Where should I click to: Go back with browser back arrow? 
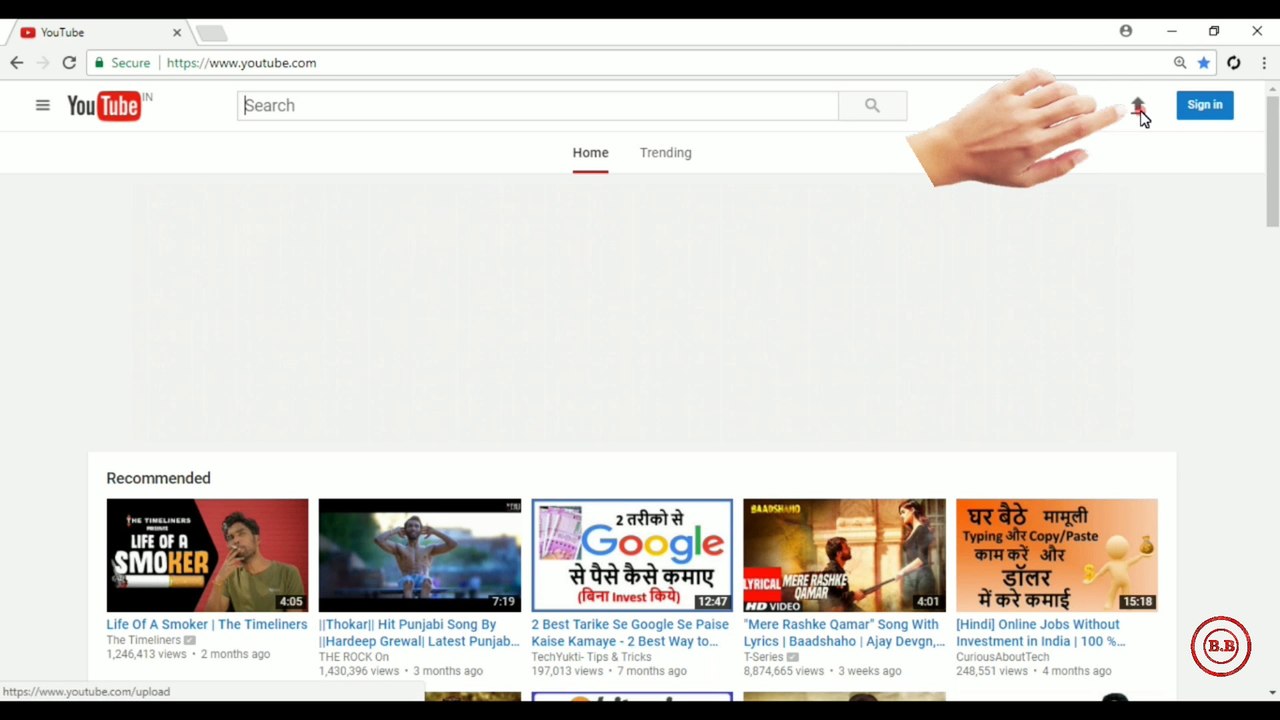[x=17, y=63]
